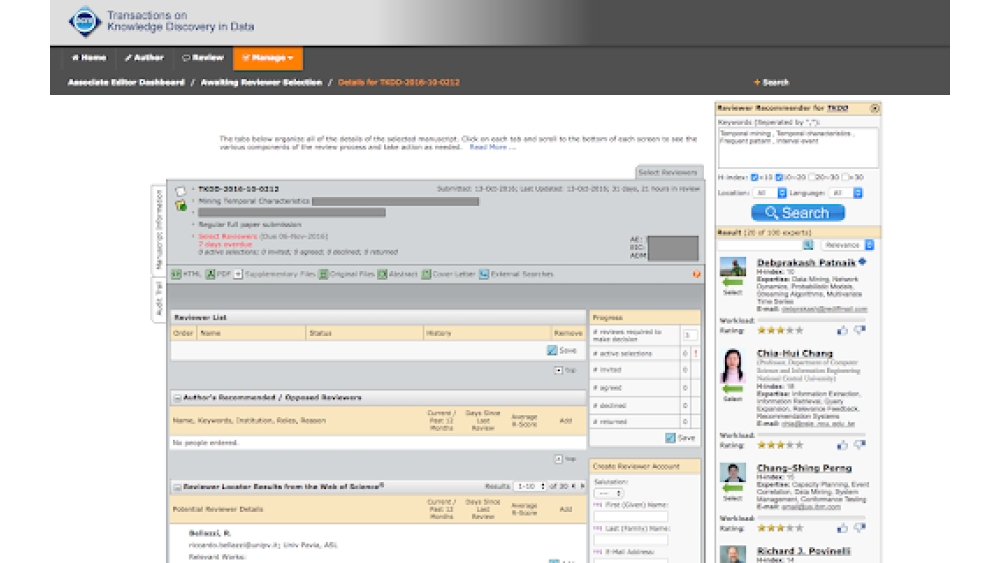Save the Reviewer List
The image size is (1000, 563).
tap(561, 351)
